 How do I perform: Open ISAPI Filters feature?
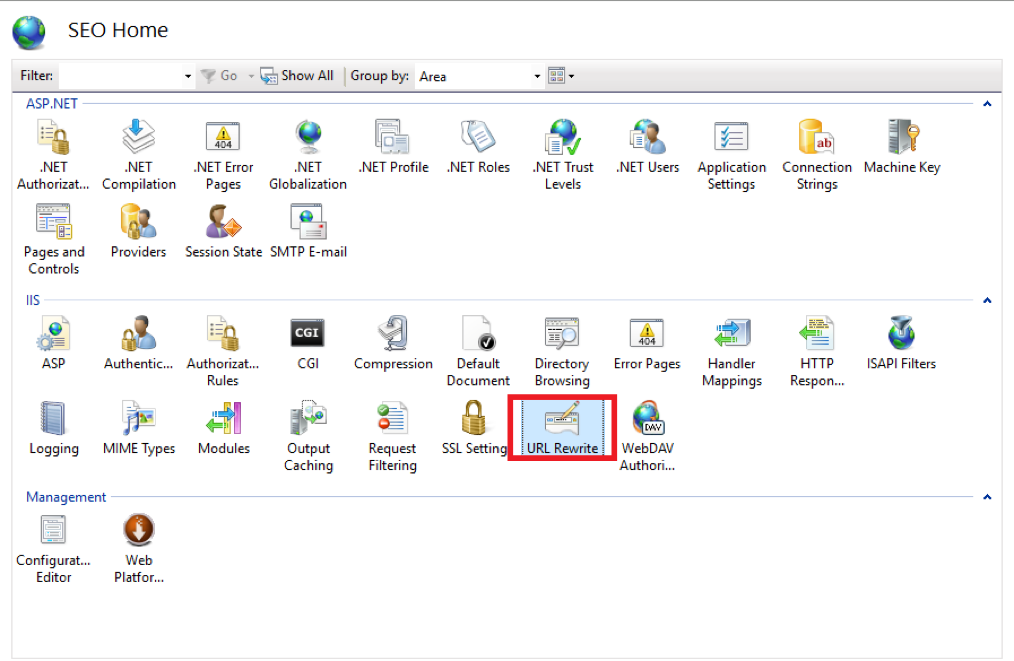point(901,343)
